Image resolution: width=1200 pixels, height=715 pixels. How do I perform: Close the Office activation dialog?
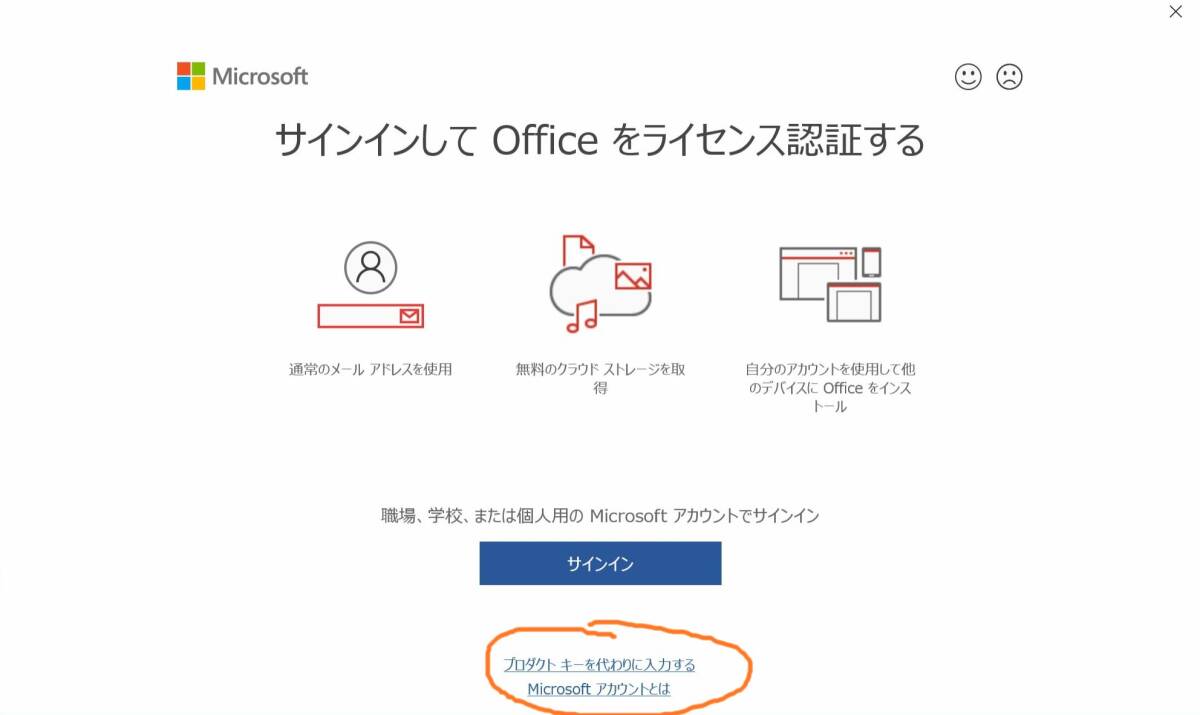click(1176, 12)
